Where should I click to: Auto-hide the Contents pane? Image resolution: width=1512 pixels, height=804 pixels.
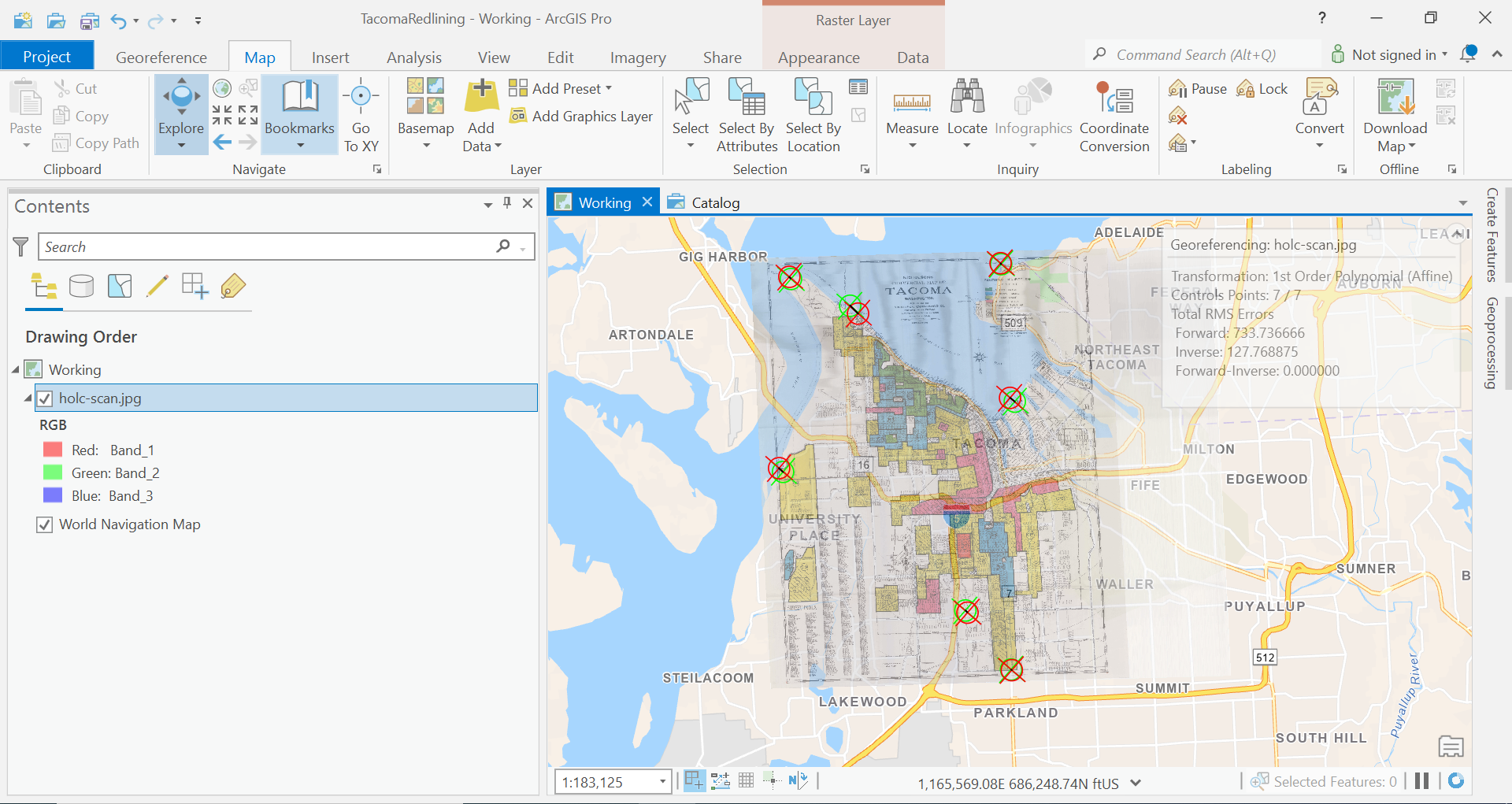pos(507,203)
